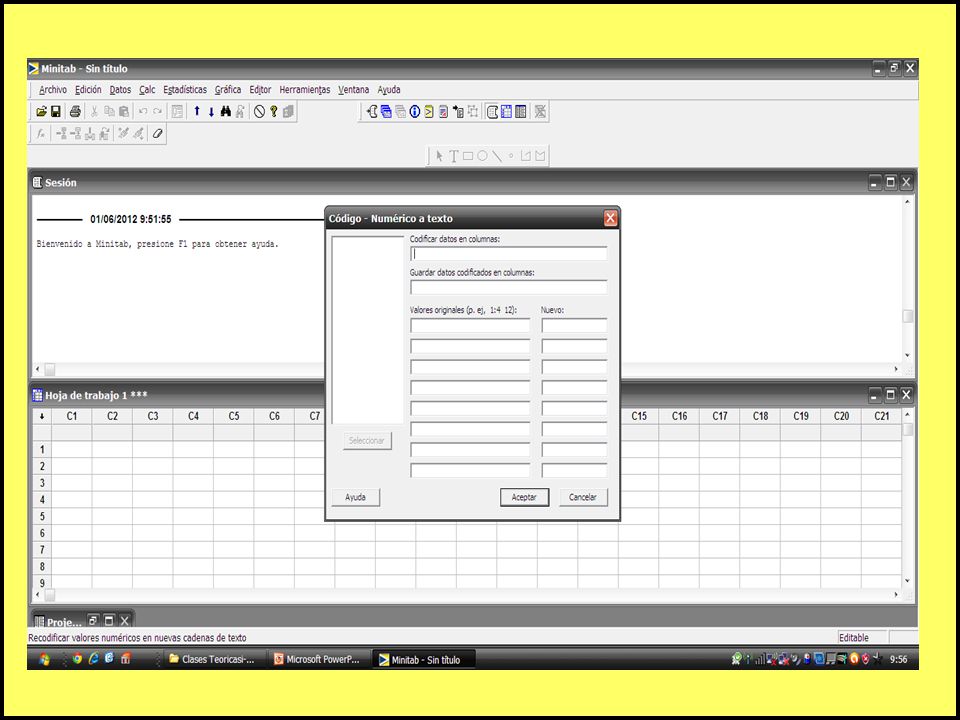Screen dimensions: 960x720
Task: Click the worksheet horizontal scroll-right arrow
Action: 896,594
